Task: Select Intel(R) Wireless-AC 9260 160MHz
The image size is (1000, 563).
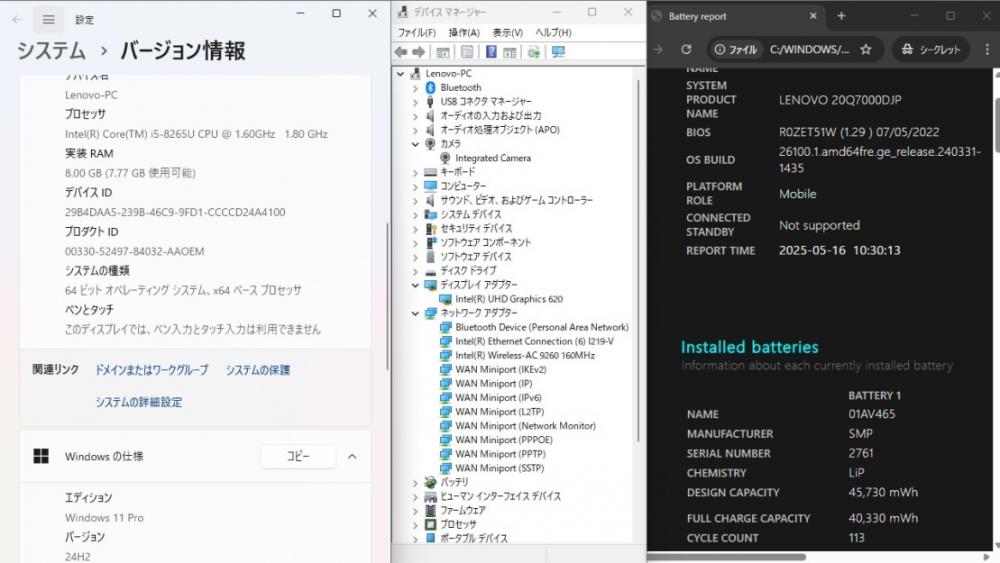Action: click(524, 355)
